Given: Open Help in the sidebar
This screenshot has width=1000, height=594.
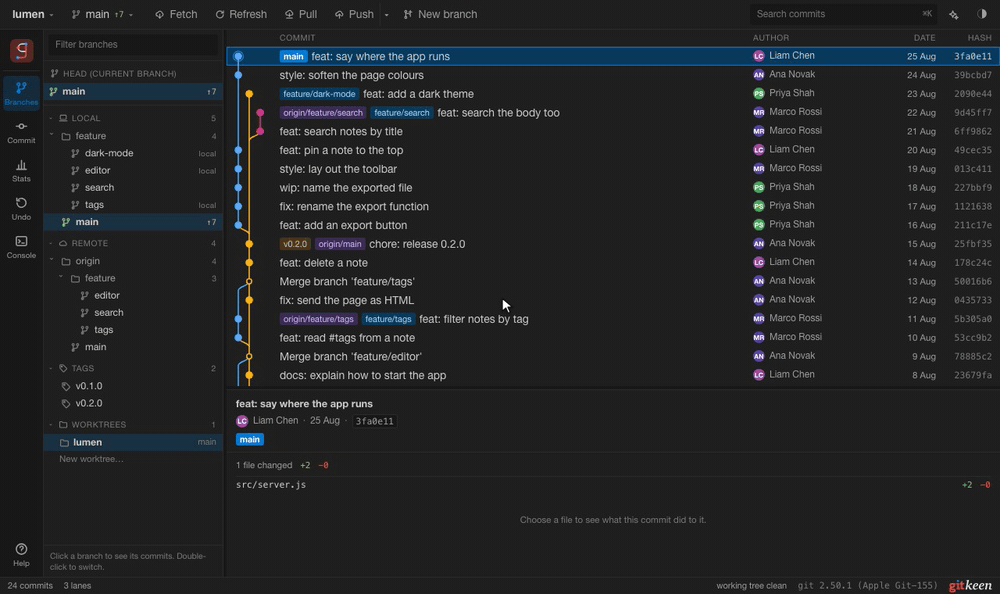Looking at the screenshot, I should pyautogui.click(x=21, y=554).
